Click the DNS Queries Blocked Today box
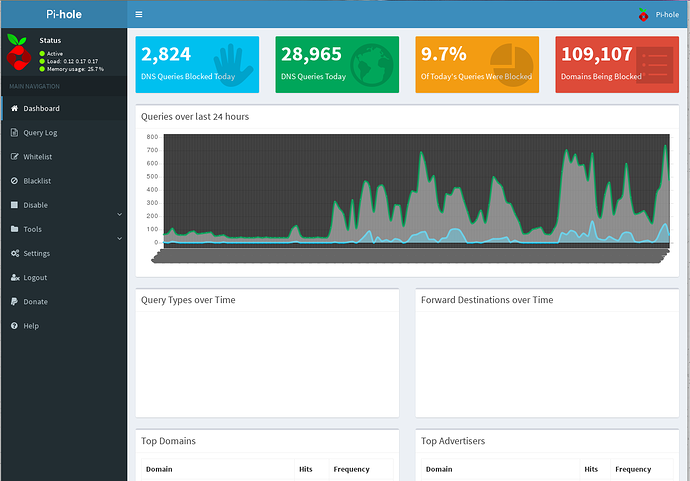The width and height of the screenshot is (690, 481). click(197, 65)
